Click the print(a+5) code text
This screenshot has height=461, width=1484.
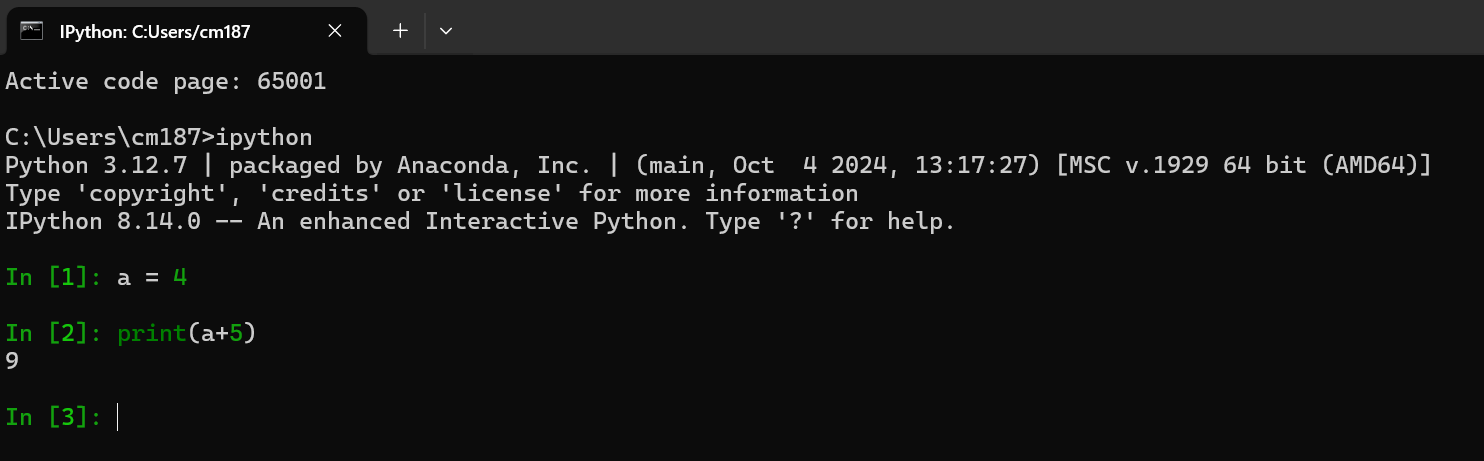(x=187, y=333)
